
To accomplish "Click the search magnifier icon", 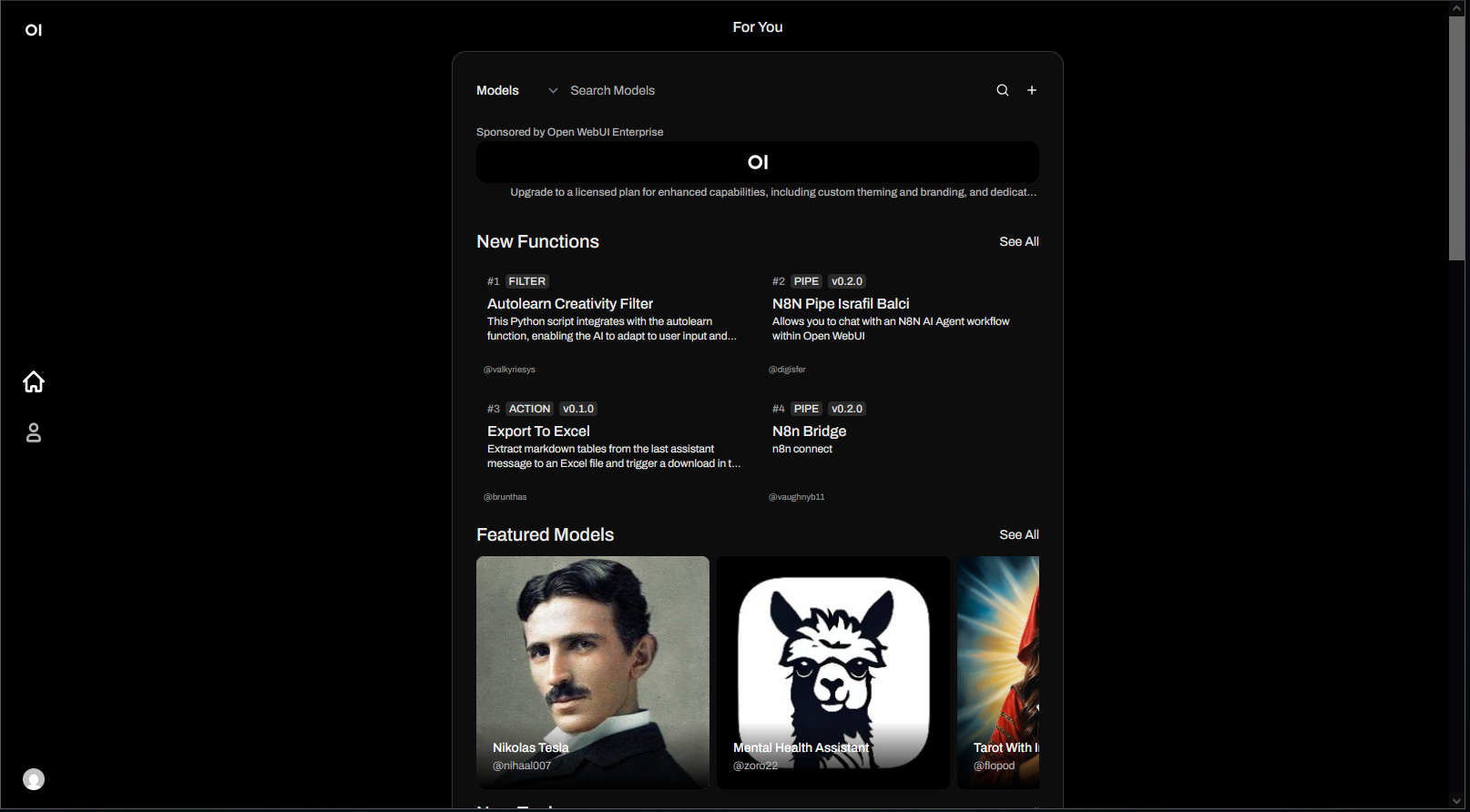I will 1003,90.
